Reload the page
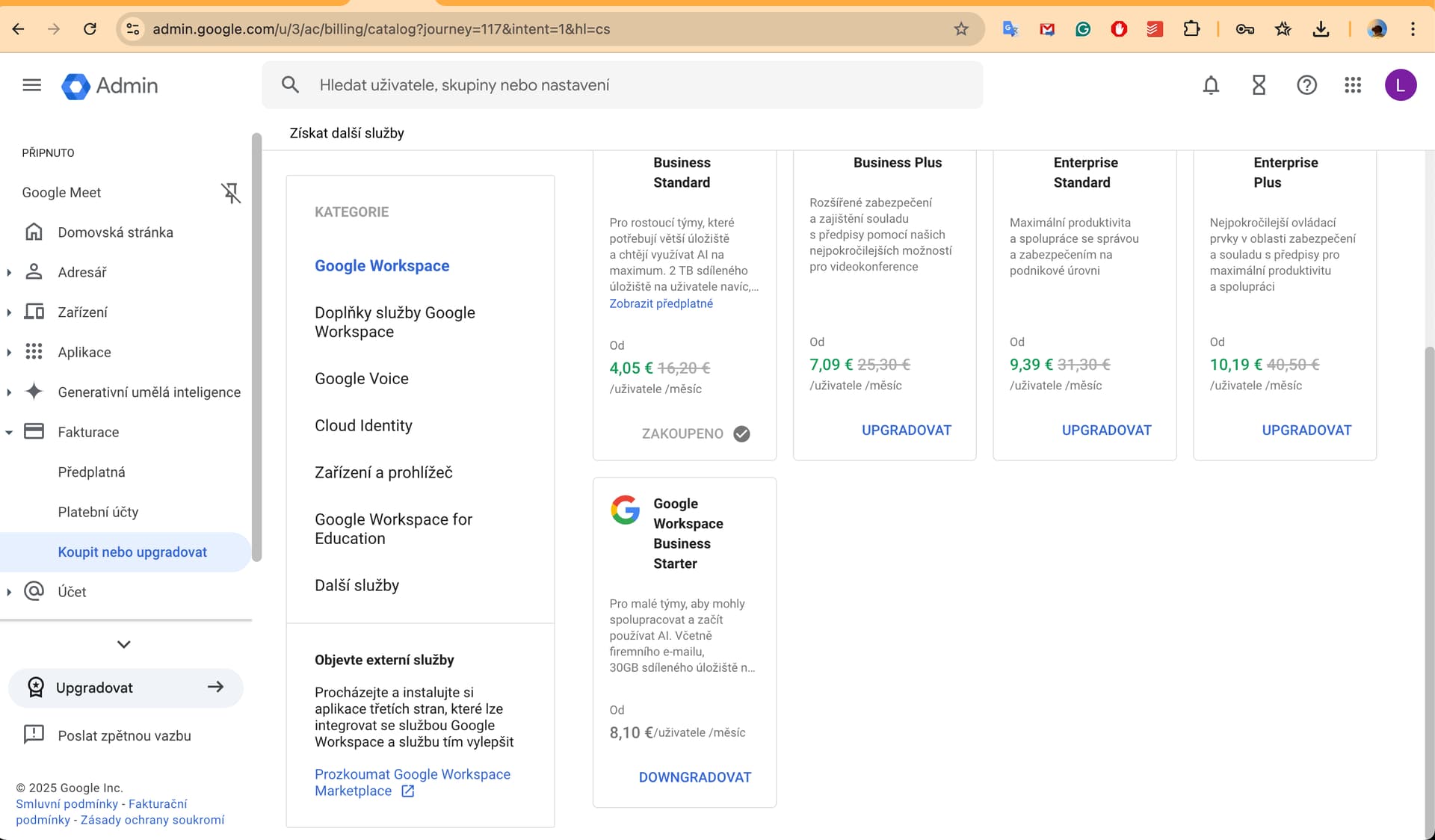This screenshot has height=840, width=1435. point(90,29)
